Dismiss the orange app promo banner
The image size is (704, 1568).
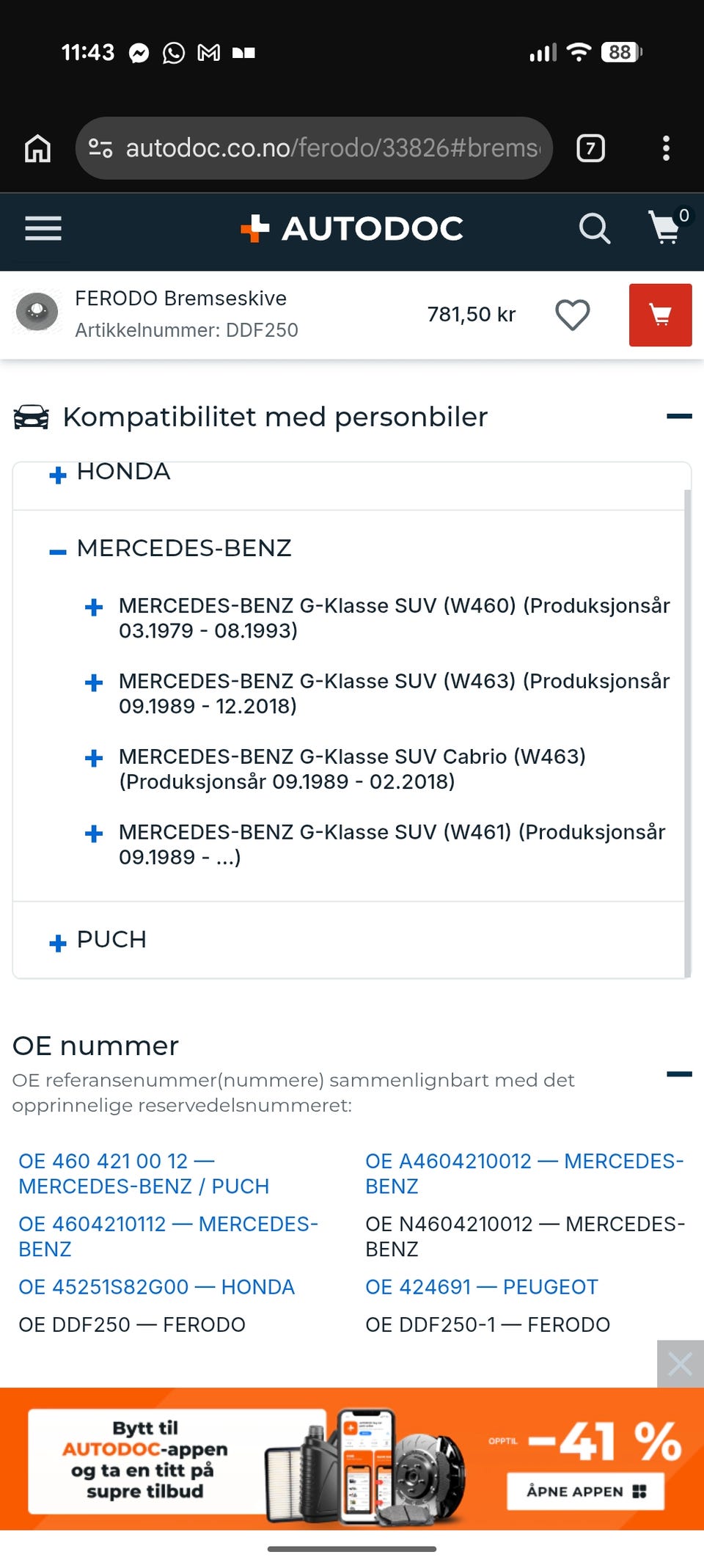[680, 1365]
